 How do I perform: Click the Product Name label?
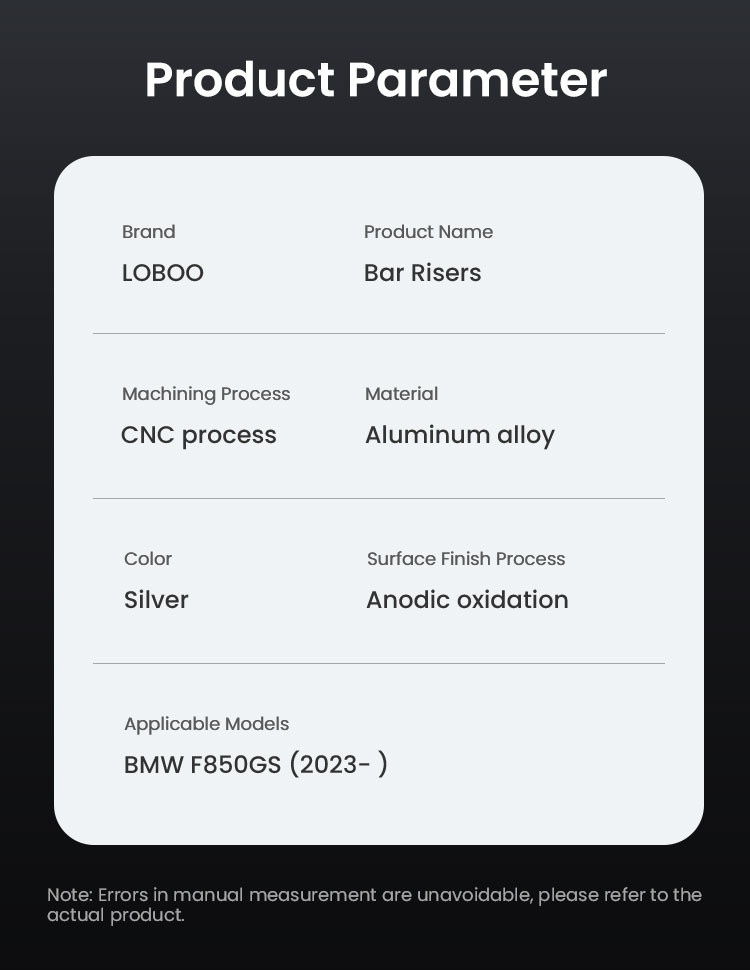click(428, 232)
